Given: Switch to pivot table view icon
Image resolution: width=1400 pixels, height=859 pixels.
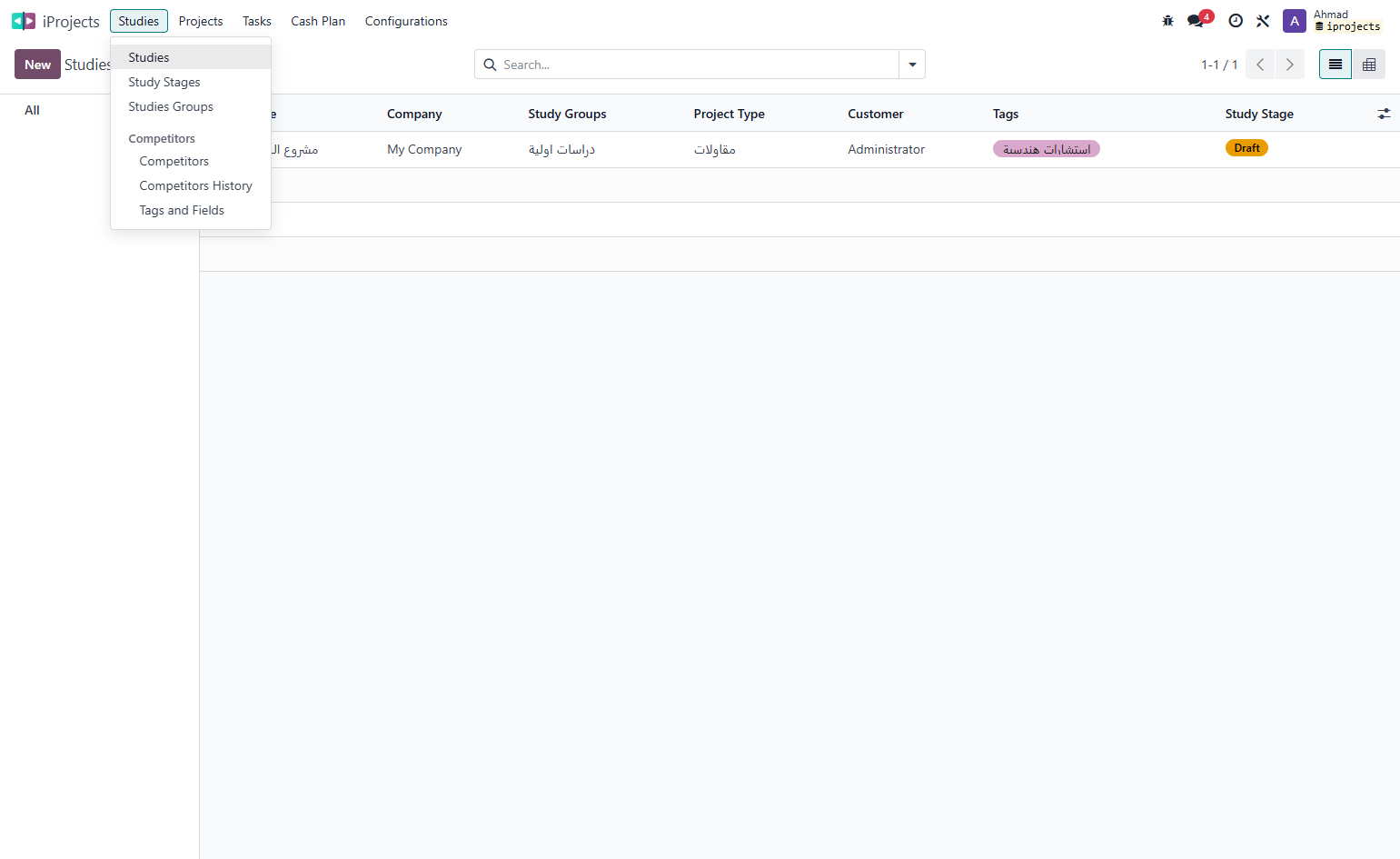Looking at the screenshot, I should point(1369,65).
